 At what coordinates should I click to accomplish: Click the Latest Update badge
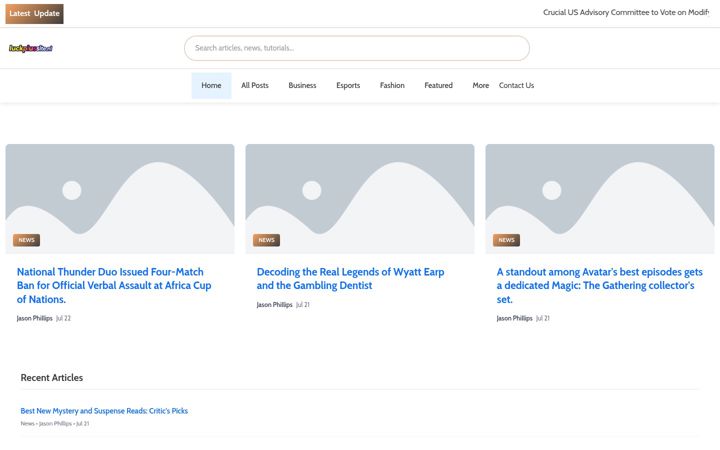[34, 14]
